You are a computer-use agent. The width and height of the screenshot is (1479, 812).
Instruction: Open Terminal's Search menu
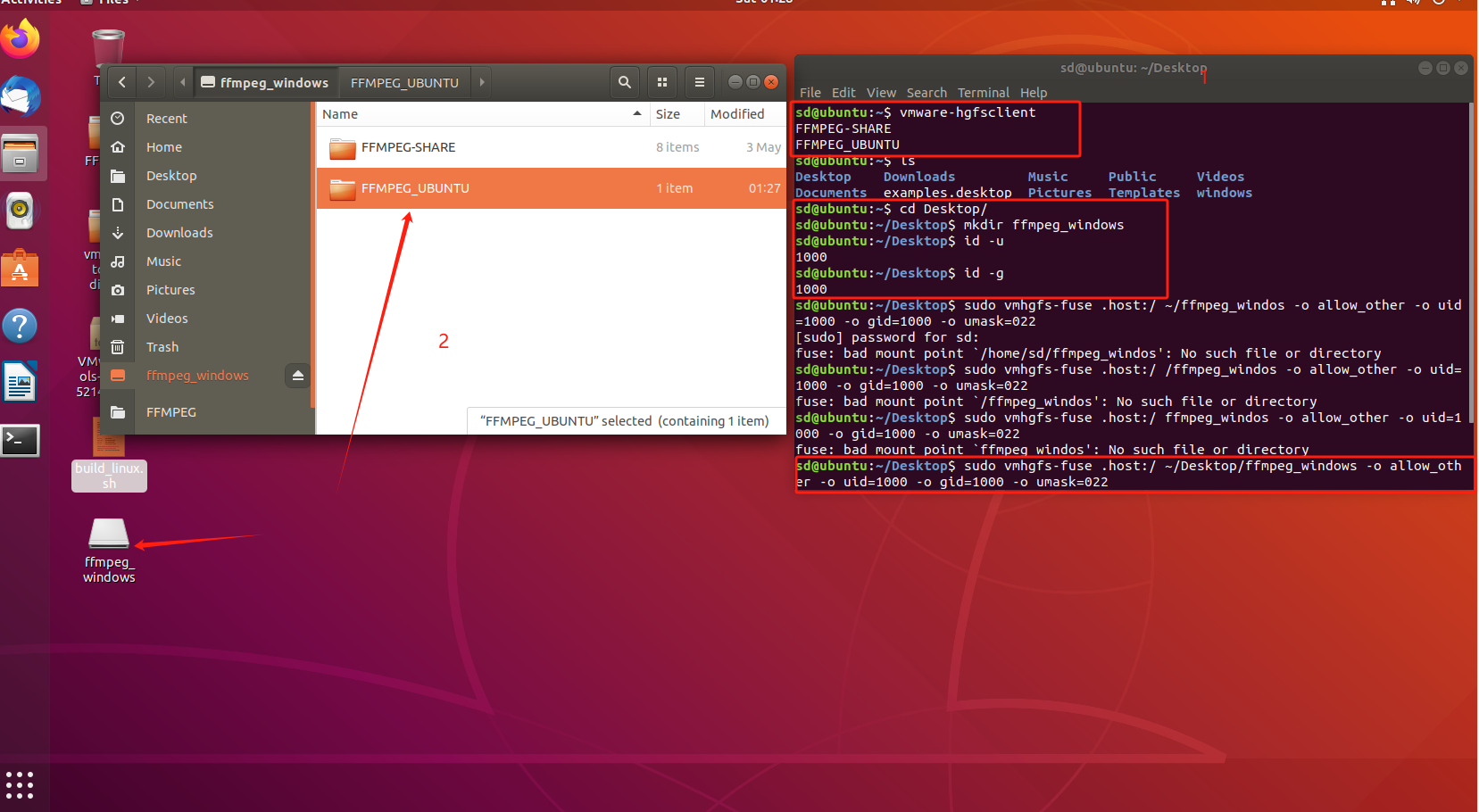926,93
